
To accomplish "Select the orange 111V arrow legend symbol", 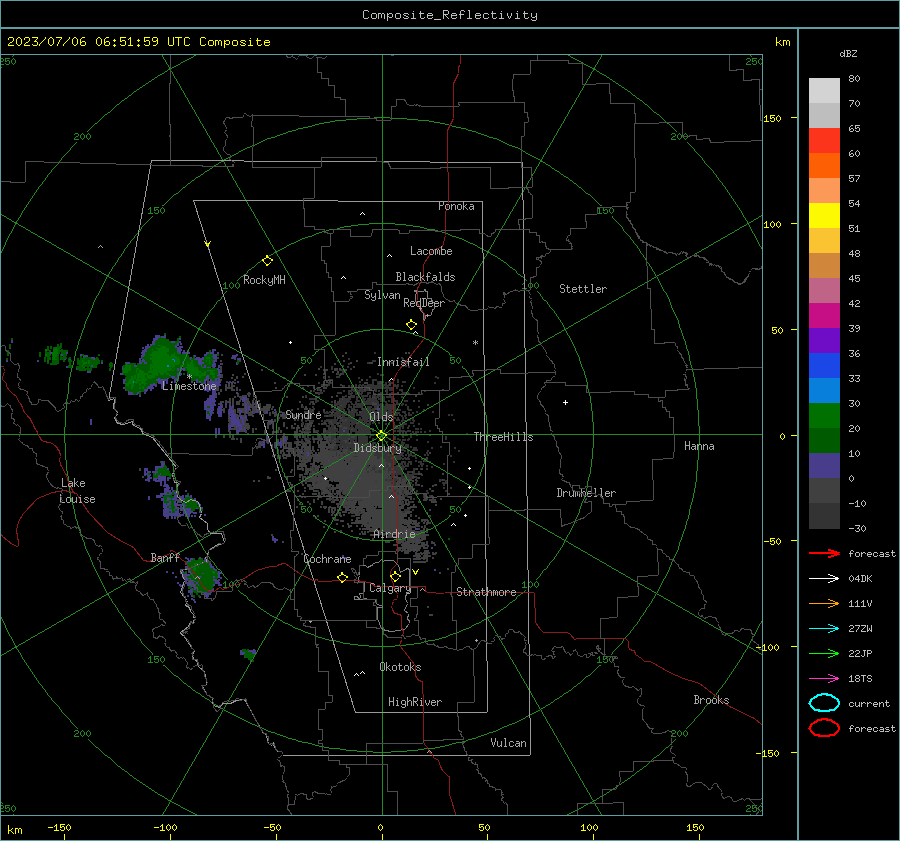I will (x=824, y=603).
